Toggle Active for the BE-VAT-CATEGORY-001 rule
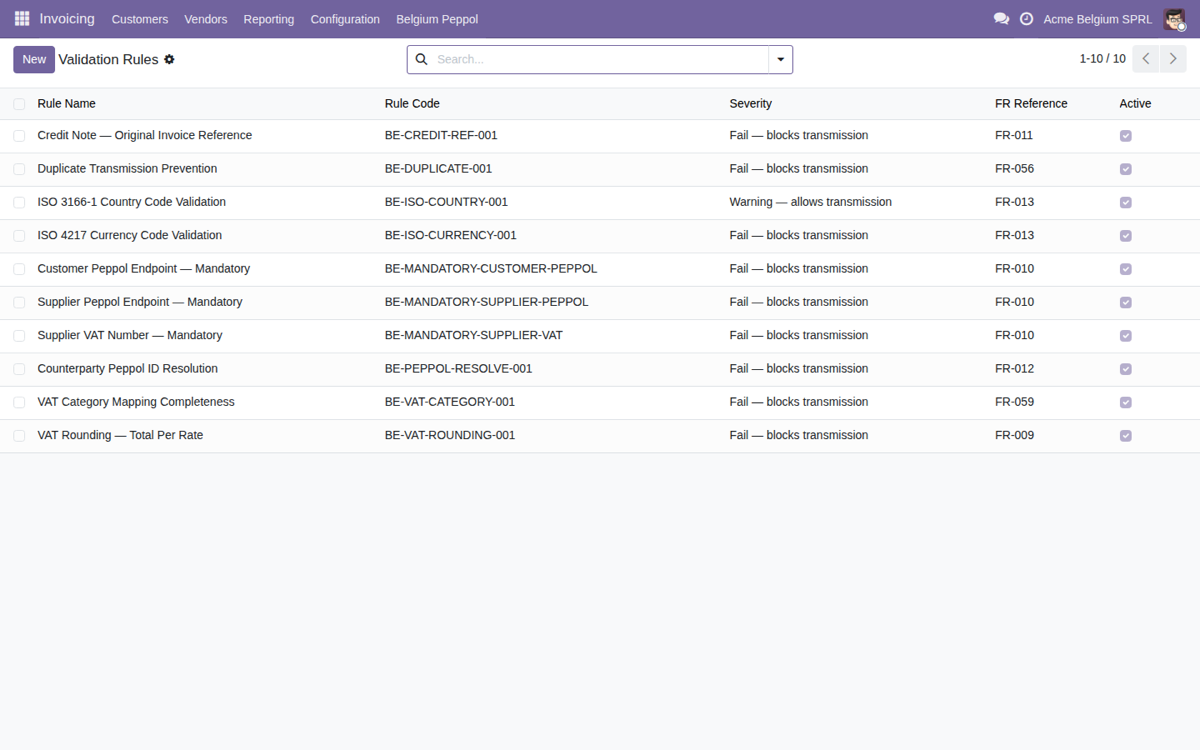The image size is (1200, 750). pos(1126,402)
